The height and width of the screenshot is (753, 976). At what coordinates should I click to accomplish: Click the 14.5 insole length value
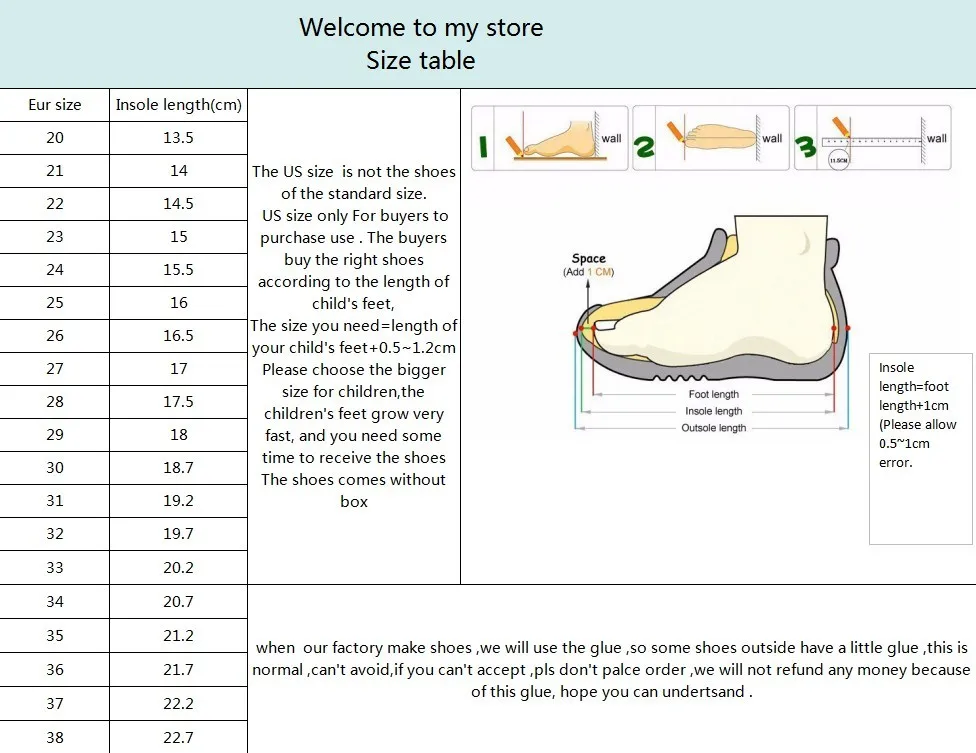coord(179,203)
